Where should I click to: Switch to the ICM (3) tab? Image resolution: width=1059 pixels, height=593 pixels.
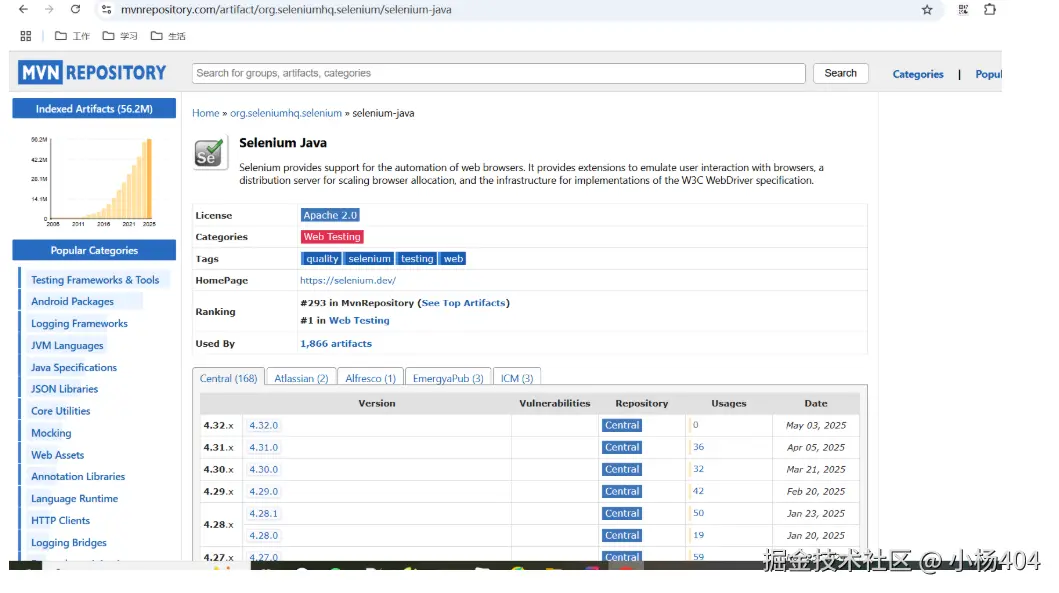517,378
